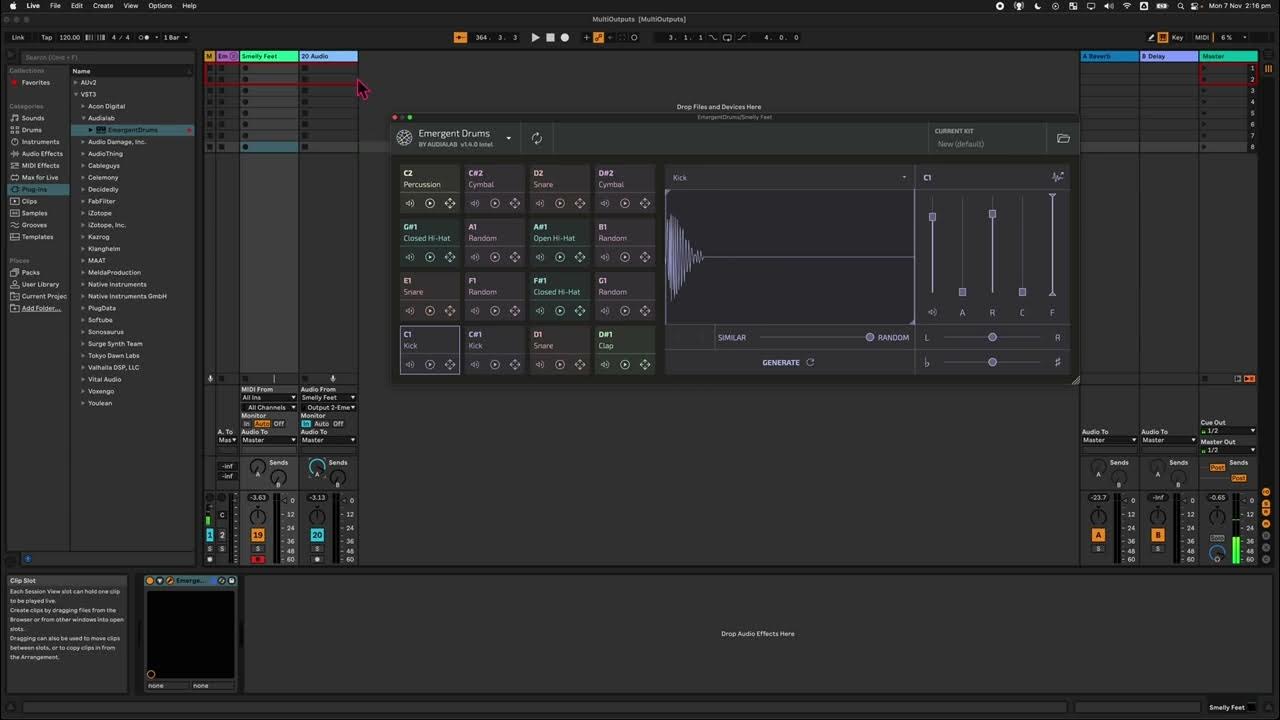Click the Link button in the transport bar
Viewport: 1280px width, 720px height.
(18, 37)
